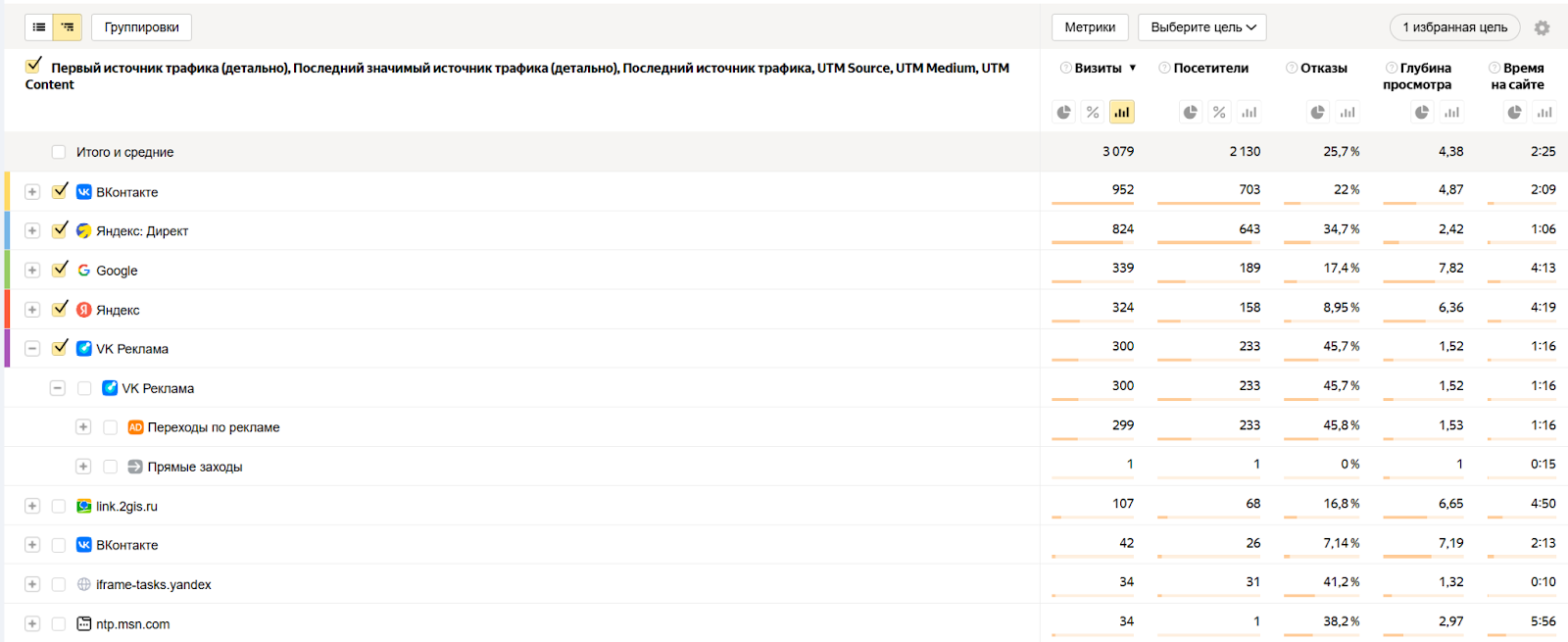Screen dimensions: 1568x642
Task: Check the Итого и средние checkbox
Action: click(59, 152)
